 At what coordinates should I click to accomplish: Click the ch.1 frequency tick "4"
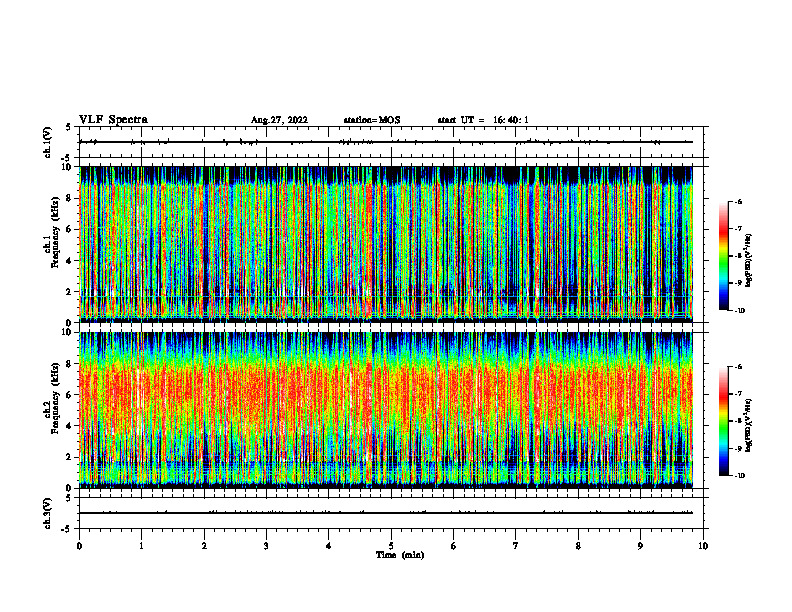(67, 261)
